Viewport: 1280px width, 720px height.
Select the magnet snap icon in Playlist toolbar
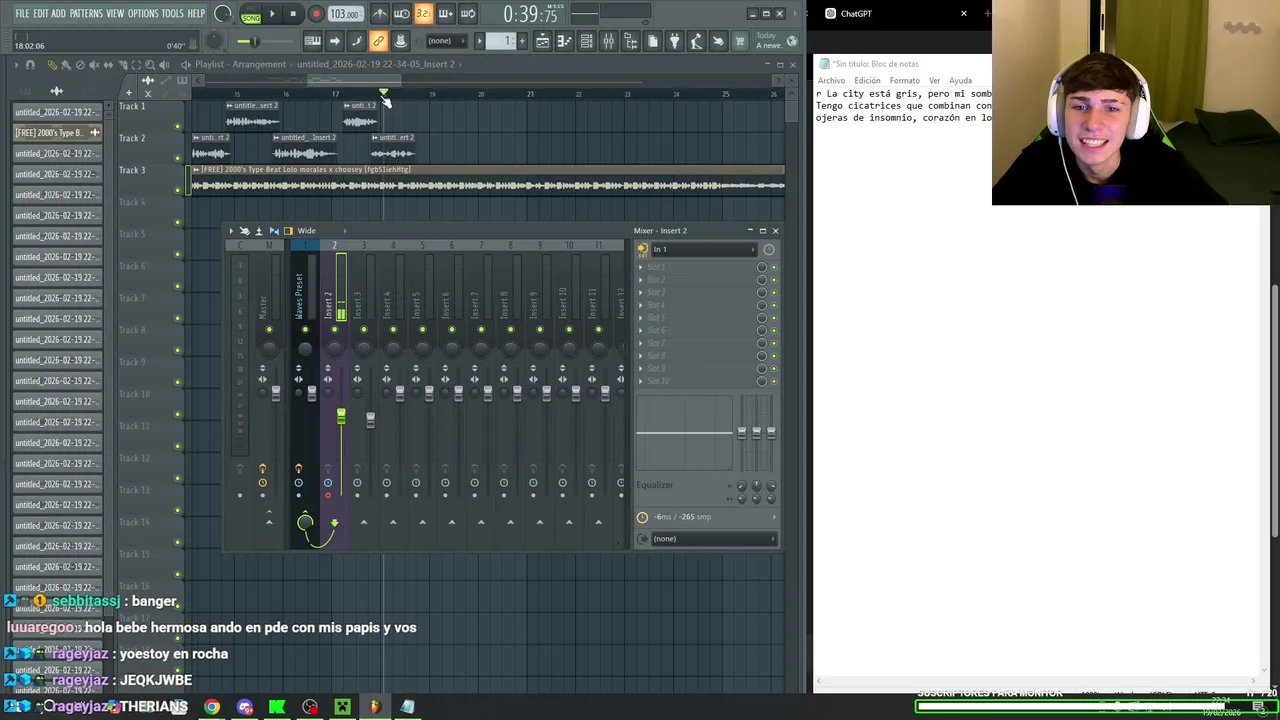click(x=30, y=65)
